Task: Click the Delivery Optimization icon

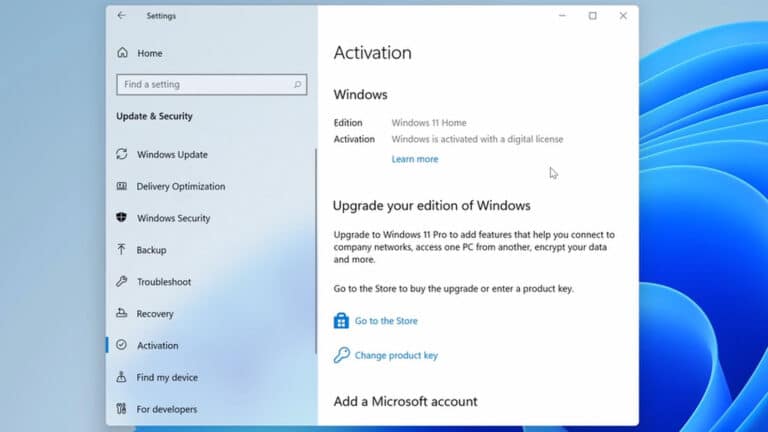Action: click(x=122, y=186)
